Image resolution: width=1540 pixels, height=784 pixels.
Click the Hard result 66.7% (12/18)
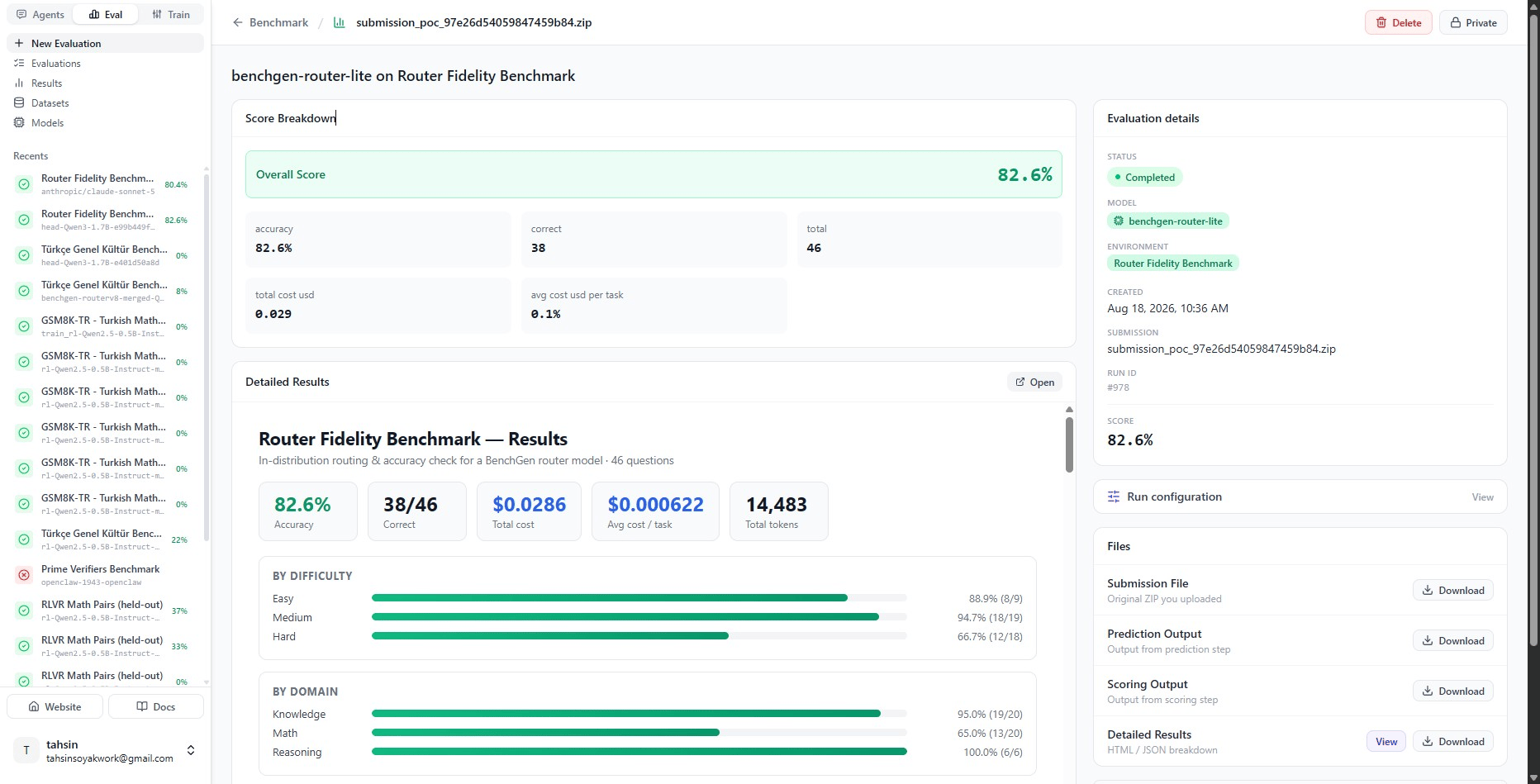[990, 636]
